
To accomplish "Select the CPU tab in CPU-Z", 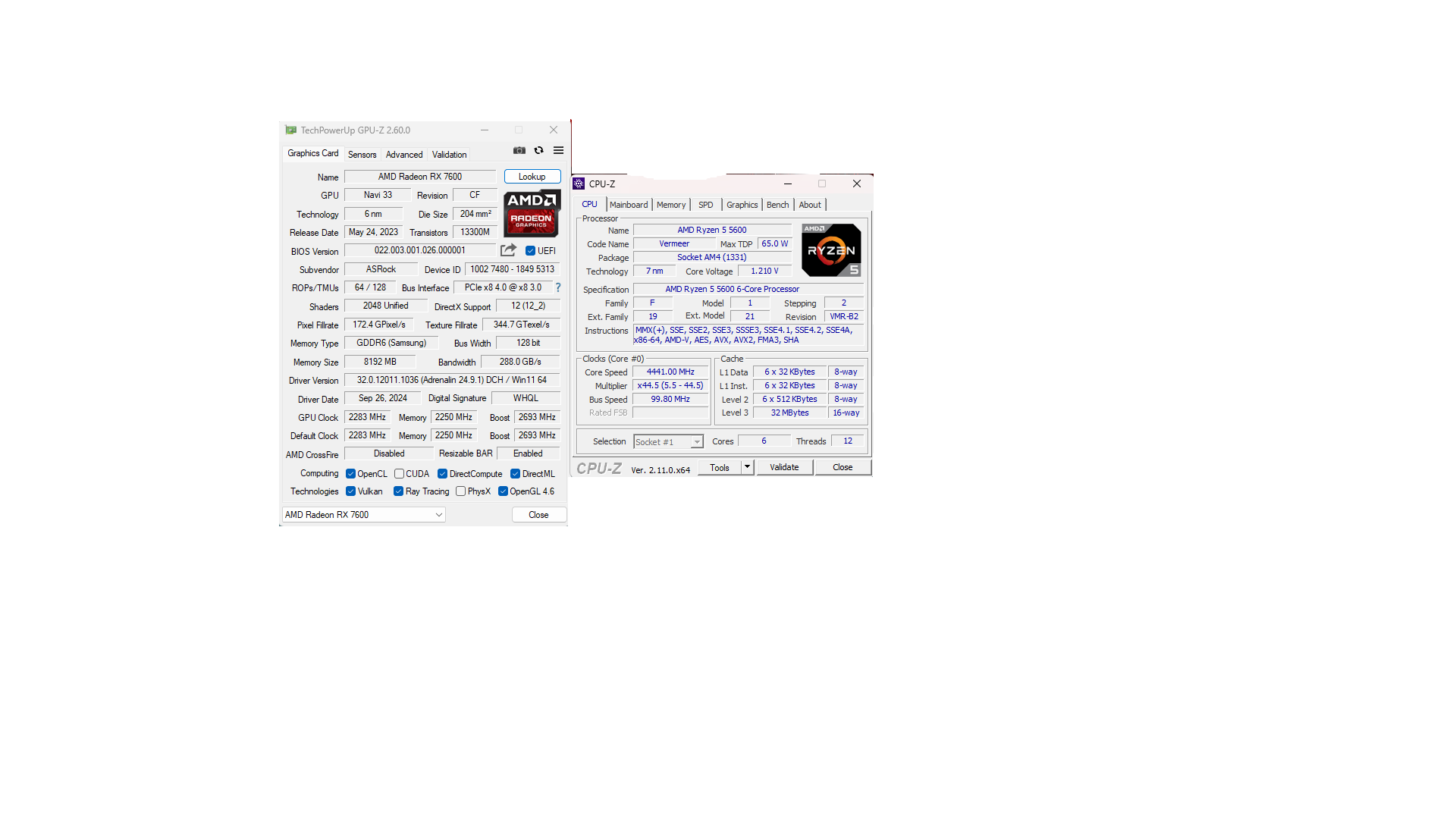I will coord(590,204).
